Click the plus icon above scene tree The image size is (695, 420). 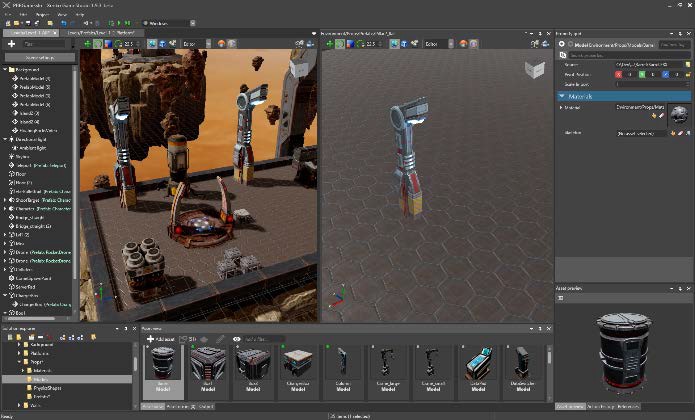[11, 44]
